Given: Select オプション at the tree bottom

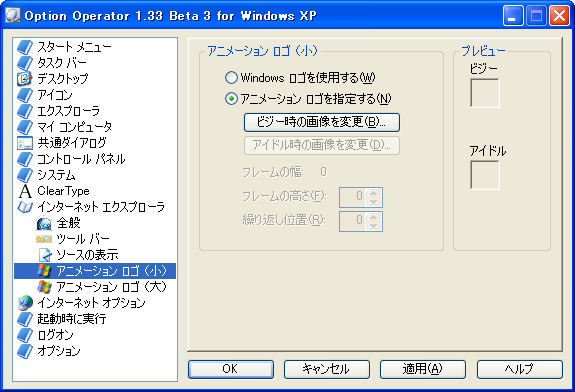Looking at the screenshot, I should pyautogui.click(x=59, y=351).
